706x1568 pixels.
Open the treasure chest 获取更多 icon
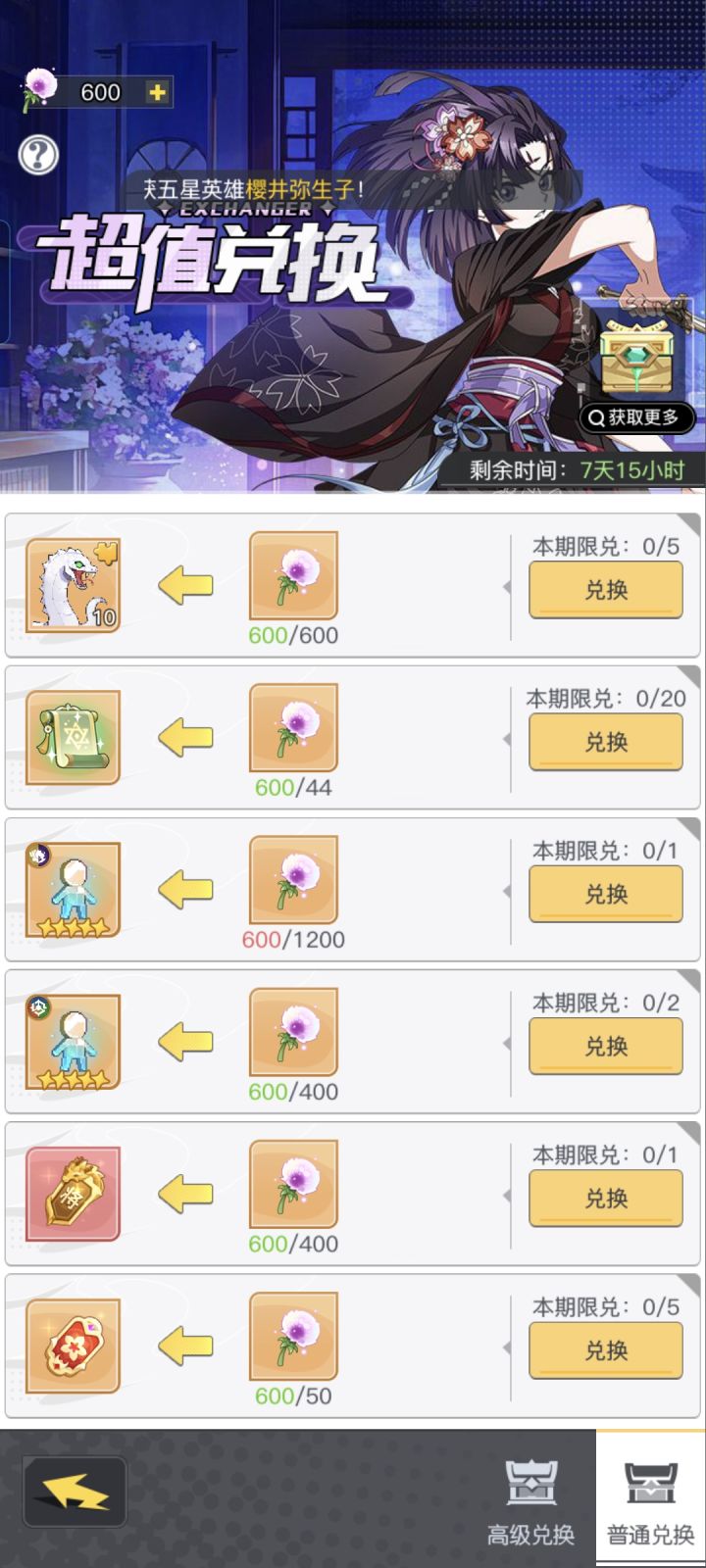tap(637, 358)
